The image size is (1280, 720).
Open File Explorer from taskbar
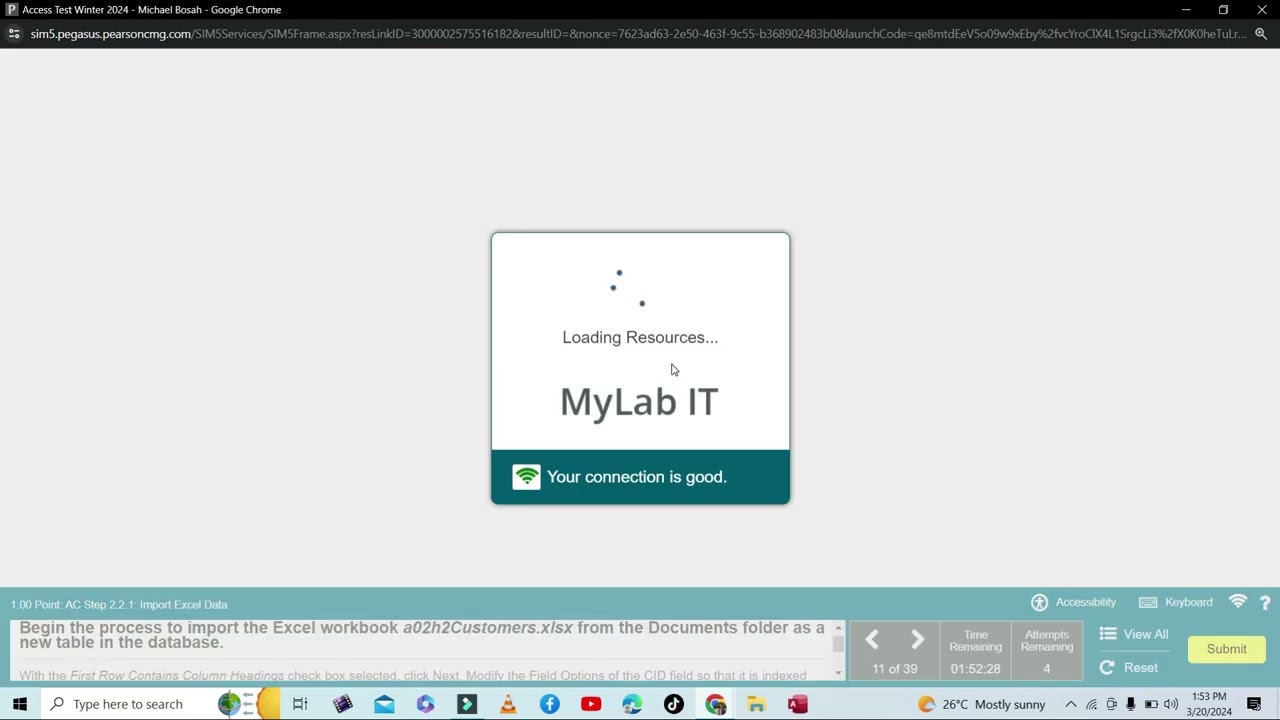pos(756,704)
